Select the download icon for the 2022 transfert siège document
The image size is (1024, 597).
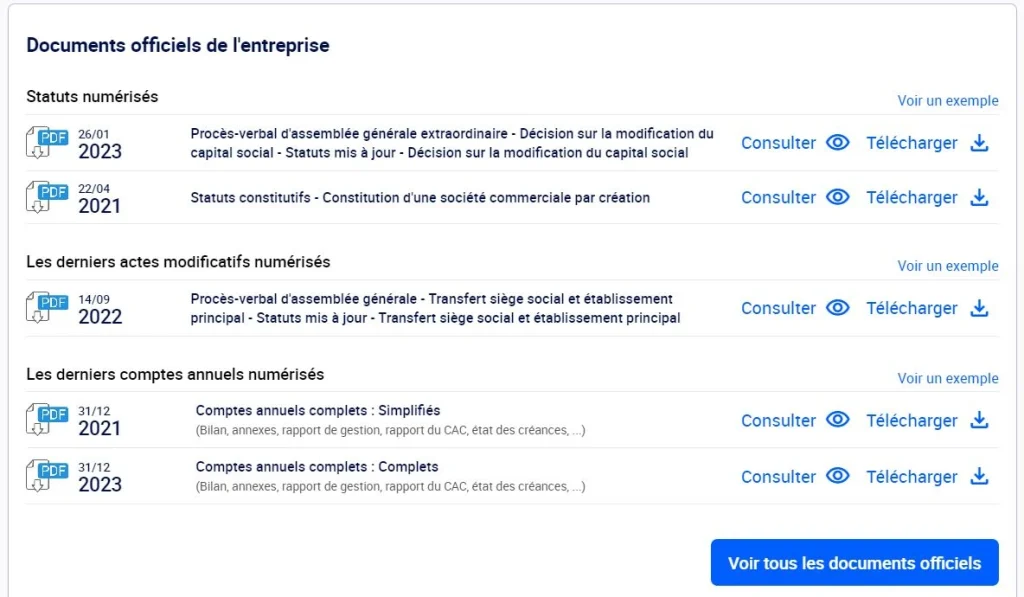click(x=978, y=308)
